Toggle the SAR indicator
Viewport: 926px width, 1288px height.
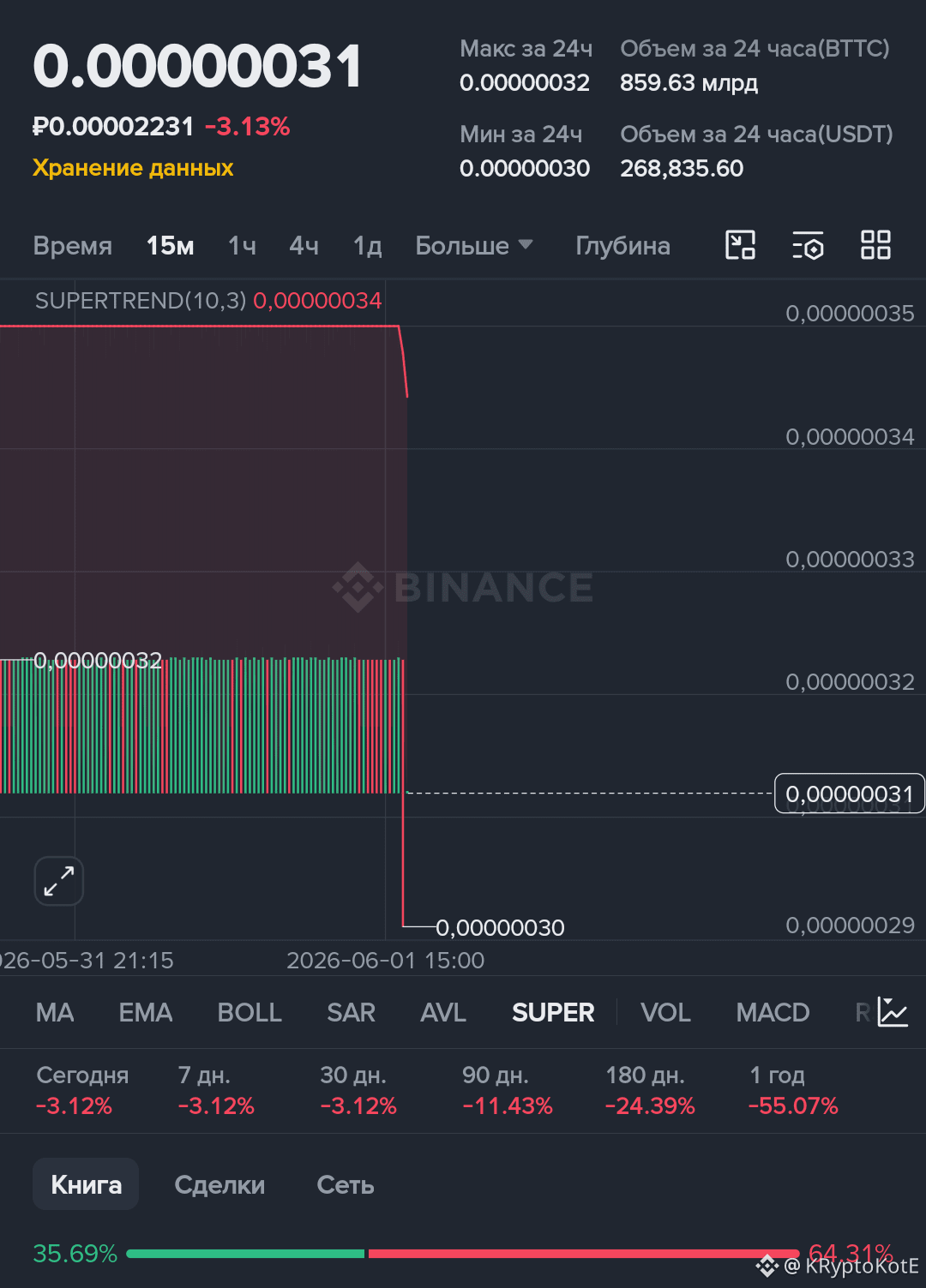coord(351,1013)
